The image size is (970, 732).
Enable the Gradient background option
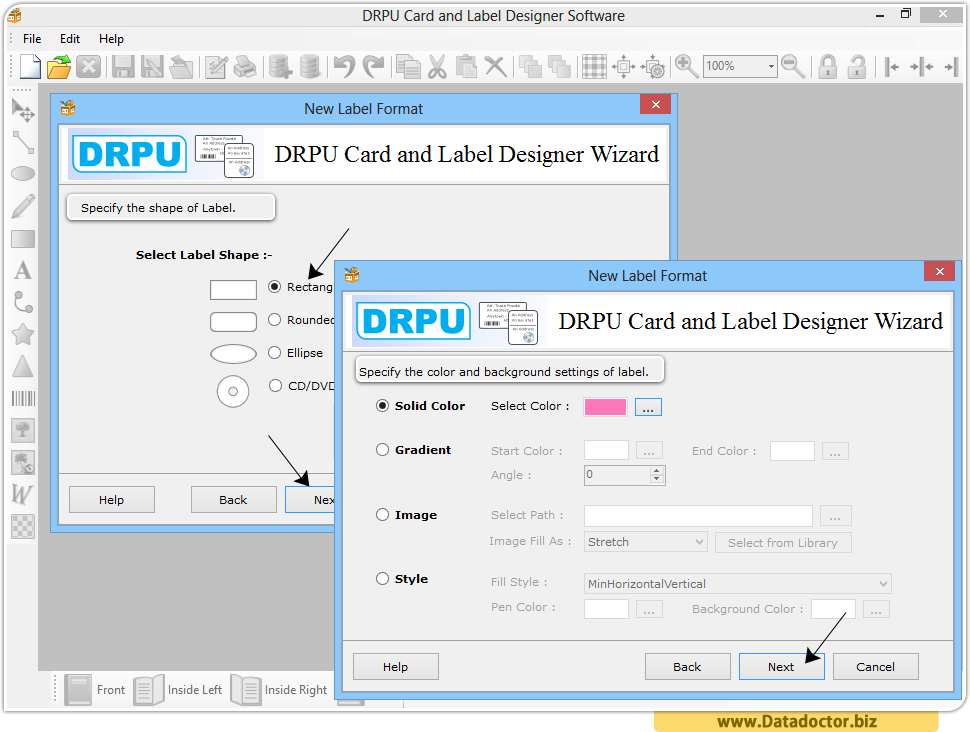point(382,450)
